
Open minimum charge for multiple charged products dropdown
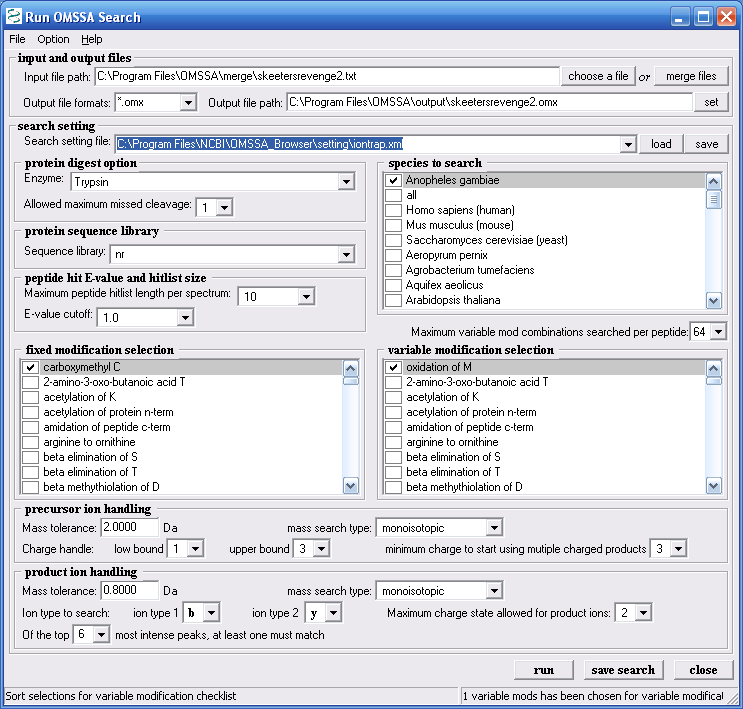[x=678, y=549]
